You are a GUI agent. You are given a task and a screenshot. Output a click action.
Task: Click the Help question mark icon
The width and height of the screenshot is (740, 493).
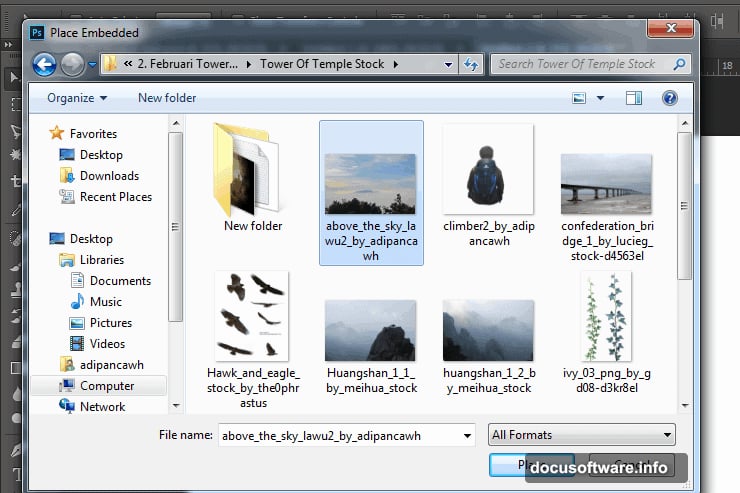[x=670, y=98]
